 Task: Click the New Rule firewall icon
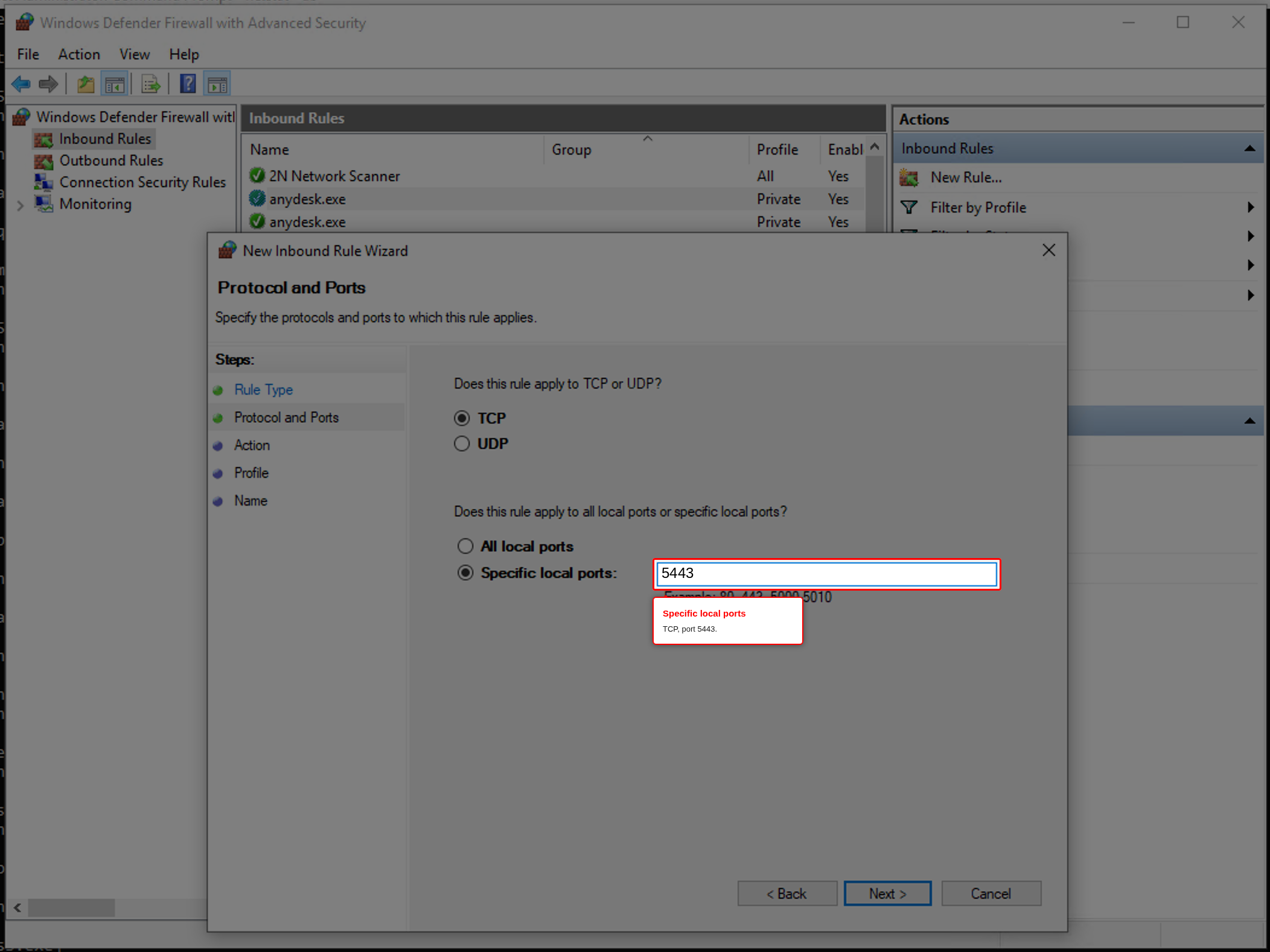pos(909,177)
